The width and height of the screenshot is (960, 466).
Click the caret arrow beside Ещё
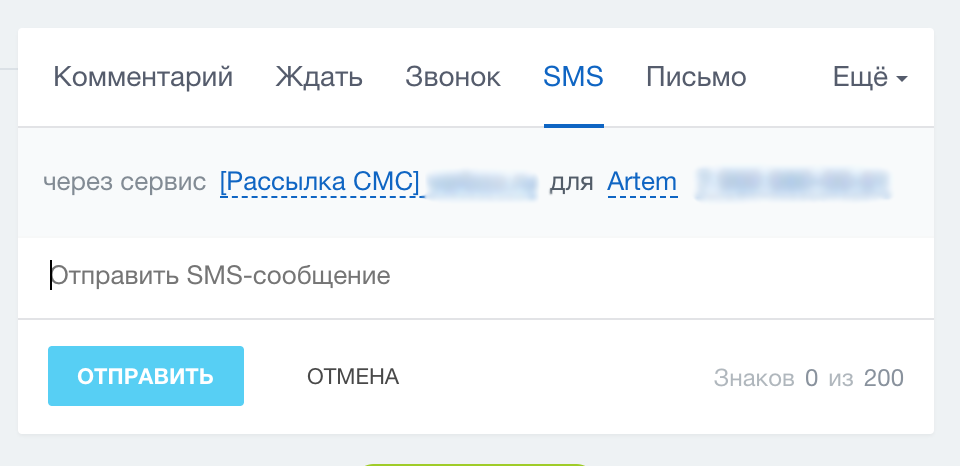[x=902, y=79]
